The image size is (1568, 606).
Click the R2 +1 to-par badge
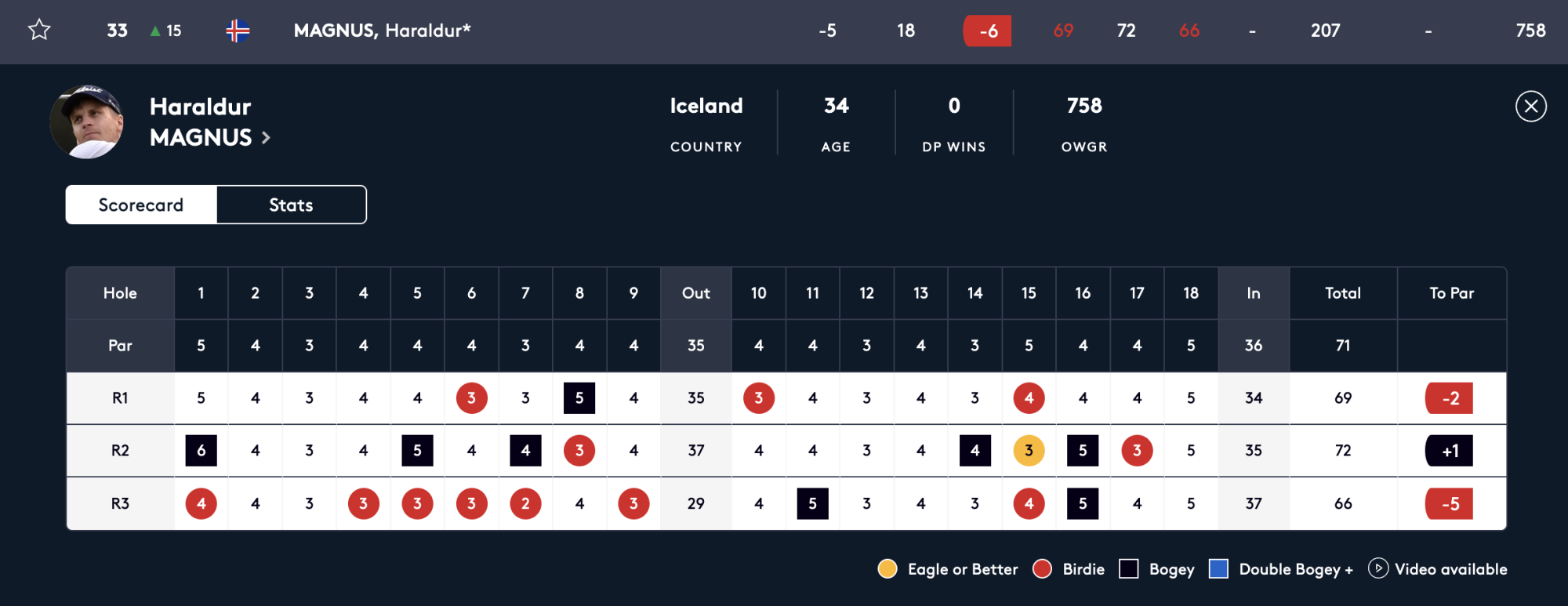click(1449, 451)
